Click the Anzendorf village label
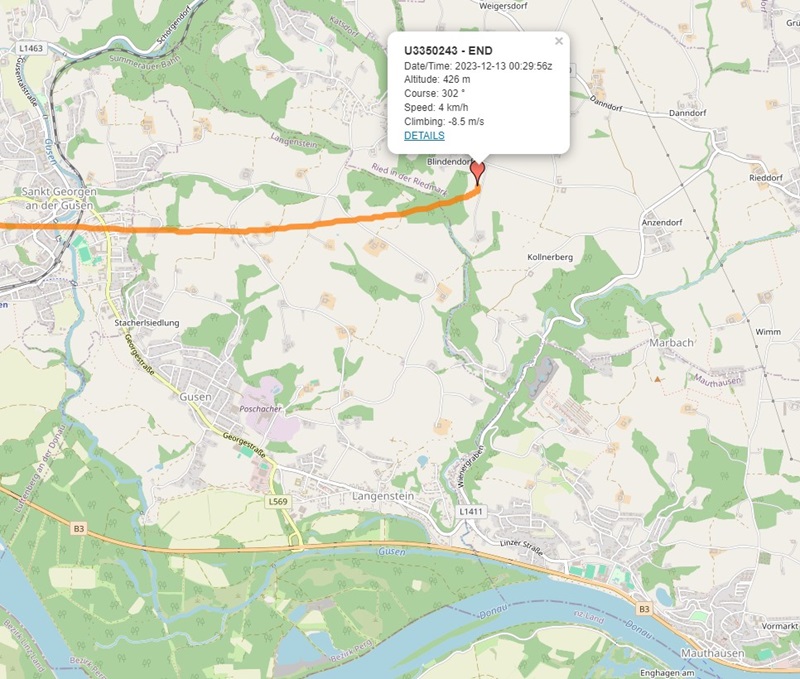The image size is (800, 679). (662, 222)
